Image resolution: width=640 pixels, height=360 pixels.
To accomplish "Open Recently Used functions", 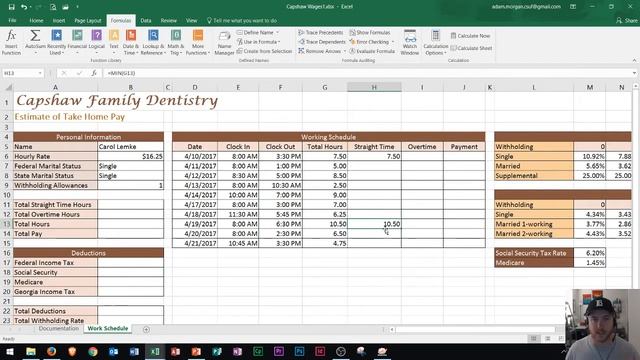I will 56,42.
